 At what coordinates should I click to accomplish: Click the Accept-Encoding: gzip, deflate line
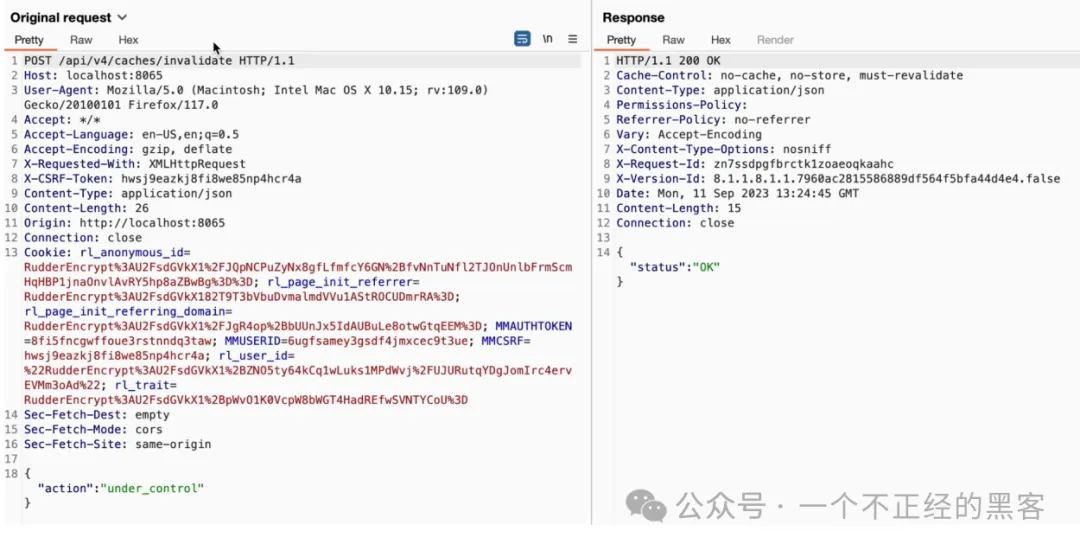pos(128,149)
